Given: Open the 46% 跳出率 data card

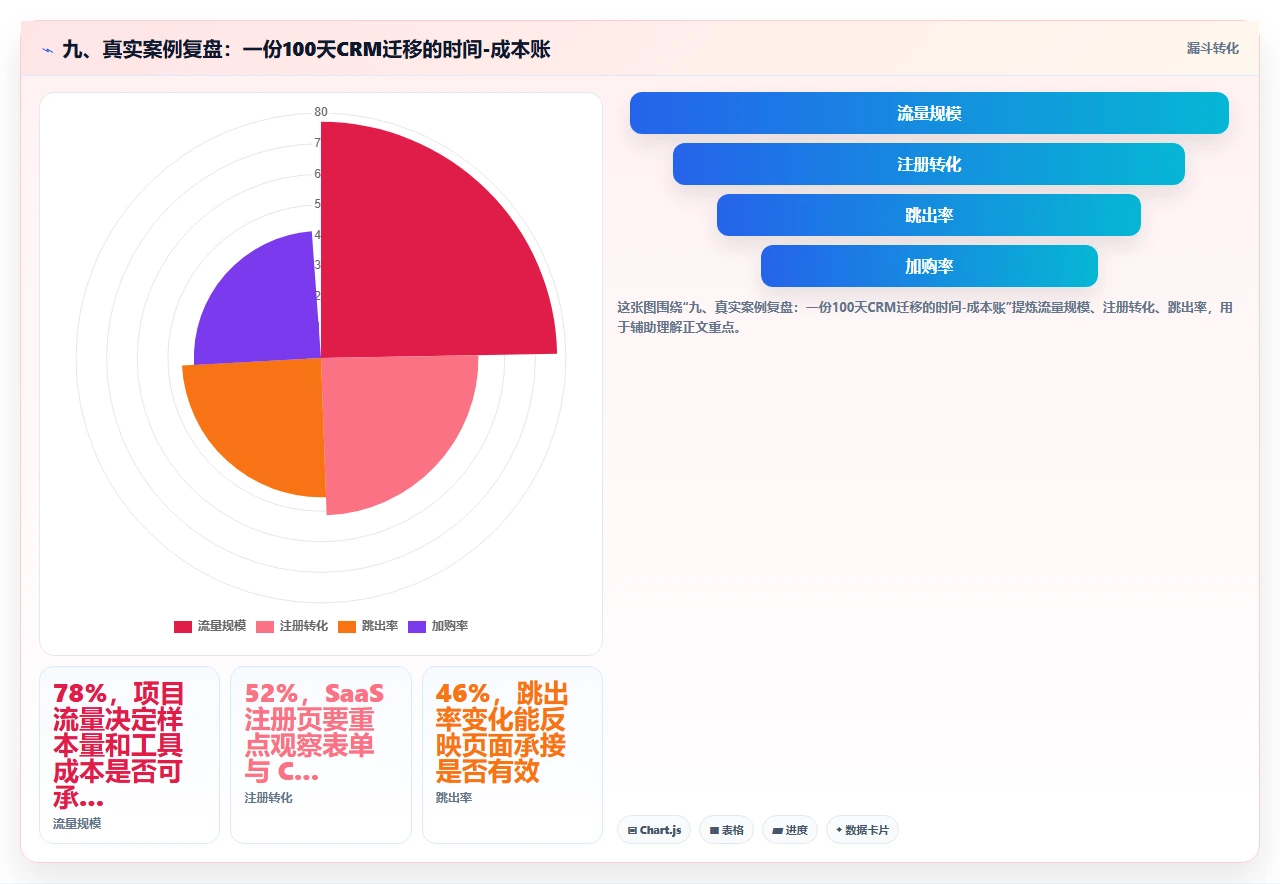Looking at the screenshot, I should pyautogui.click(x=512, y=755).
